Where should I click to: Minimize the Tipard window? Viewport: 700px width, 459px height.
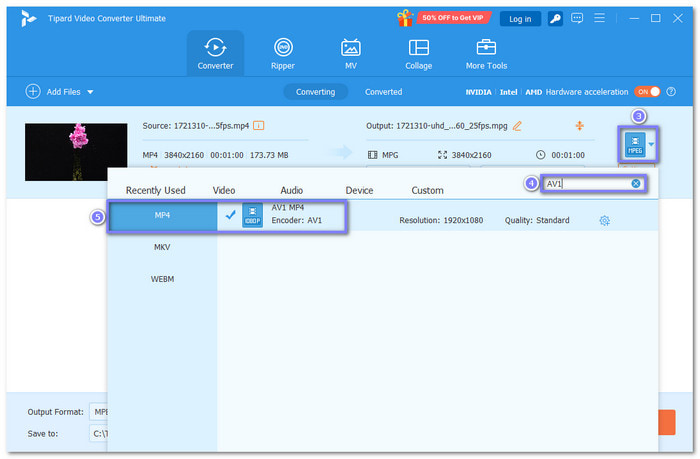tap(634, 18)
